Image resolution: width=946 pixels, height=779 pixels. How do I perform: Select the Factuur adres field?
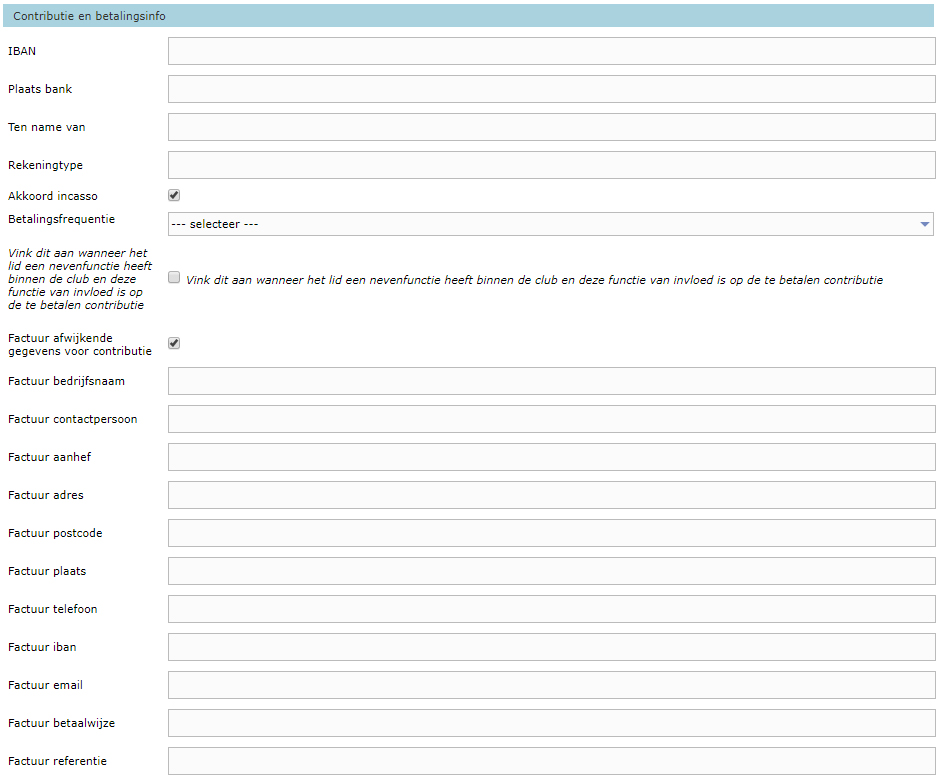point(551,495)
